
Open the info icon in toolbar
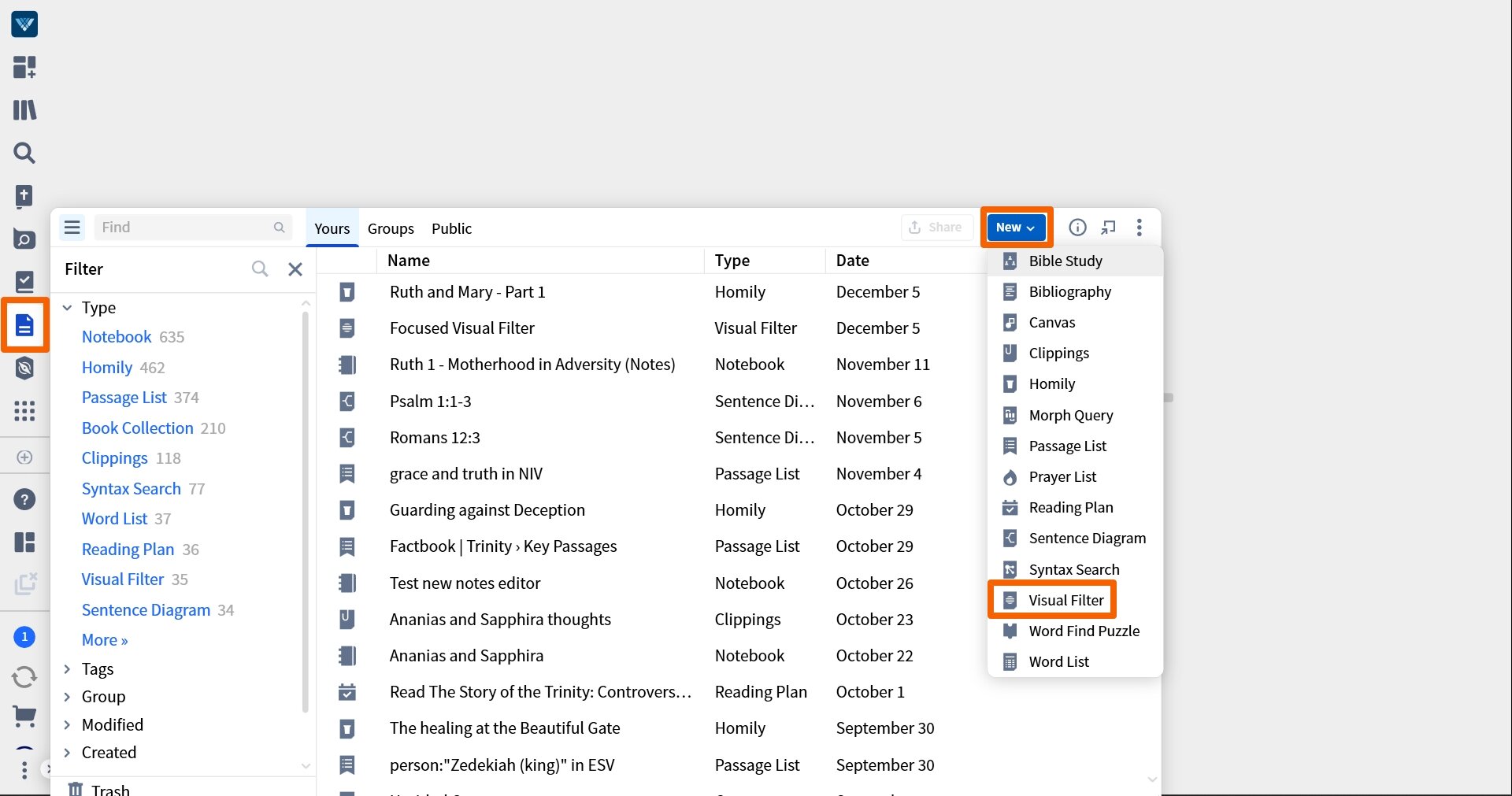coord(1077,228)
